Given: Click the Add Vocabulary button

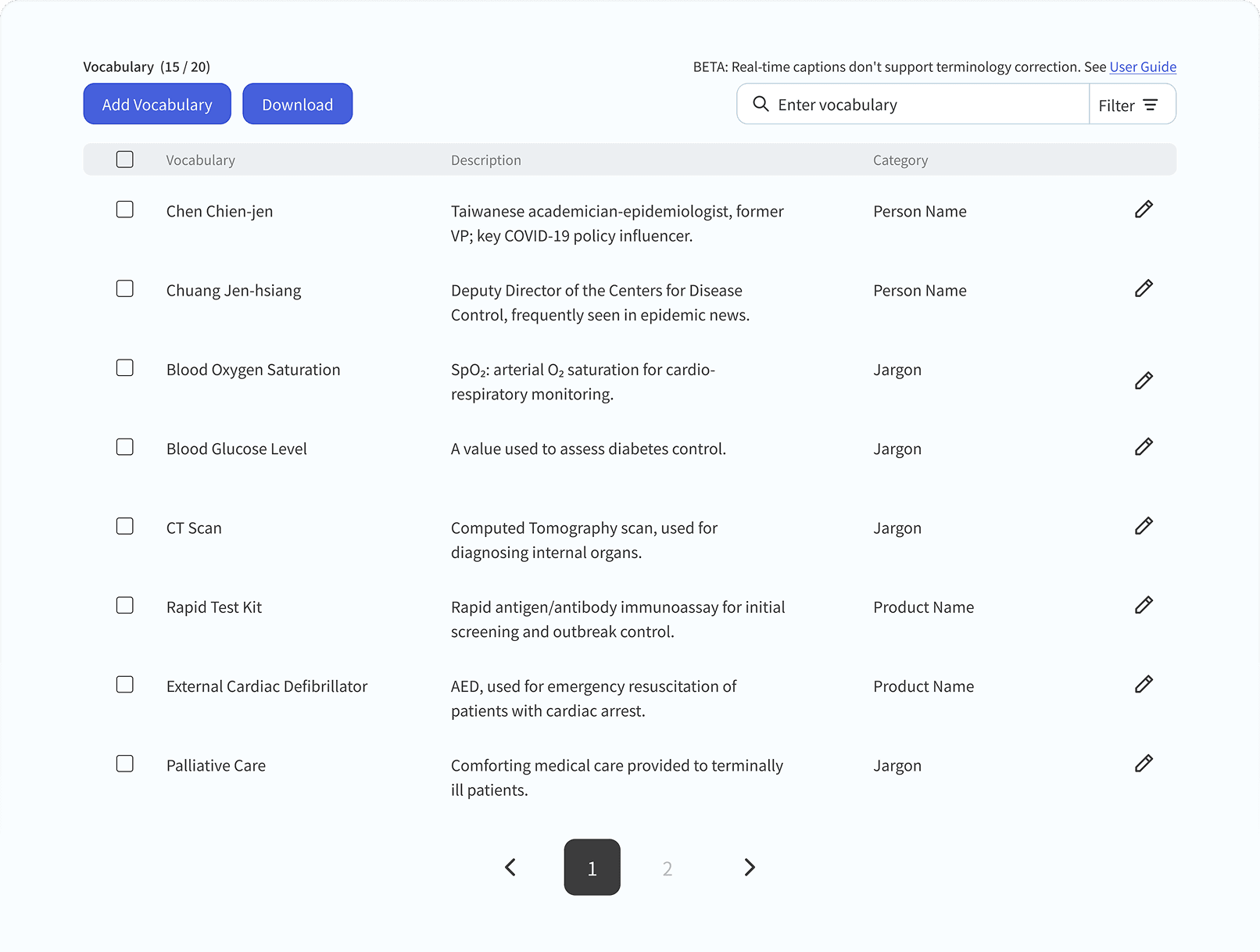Looking at the screenshot, I should [x=157, y=105].
